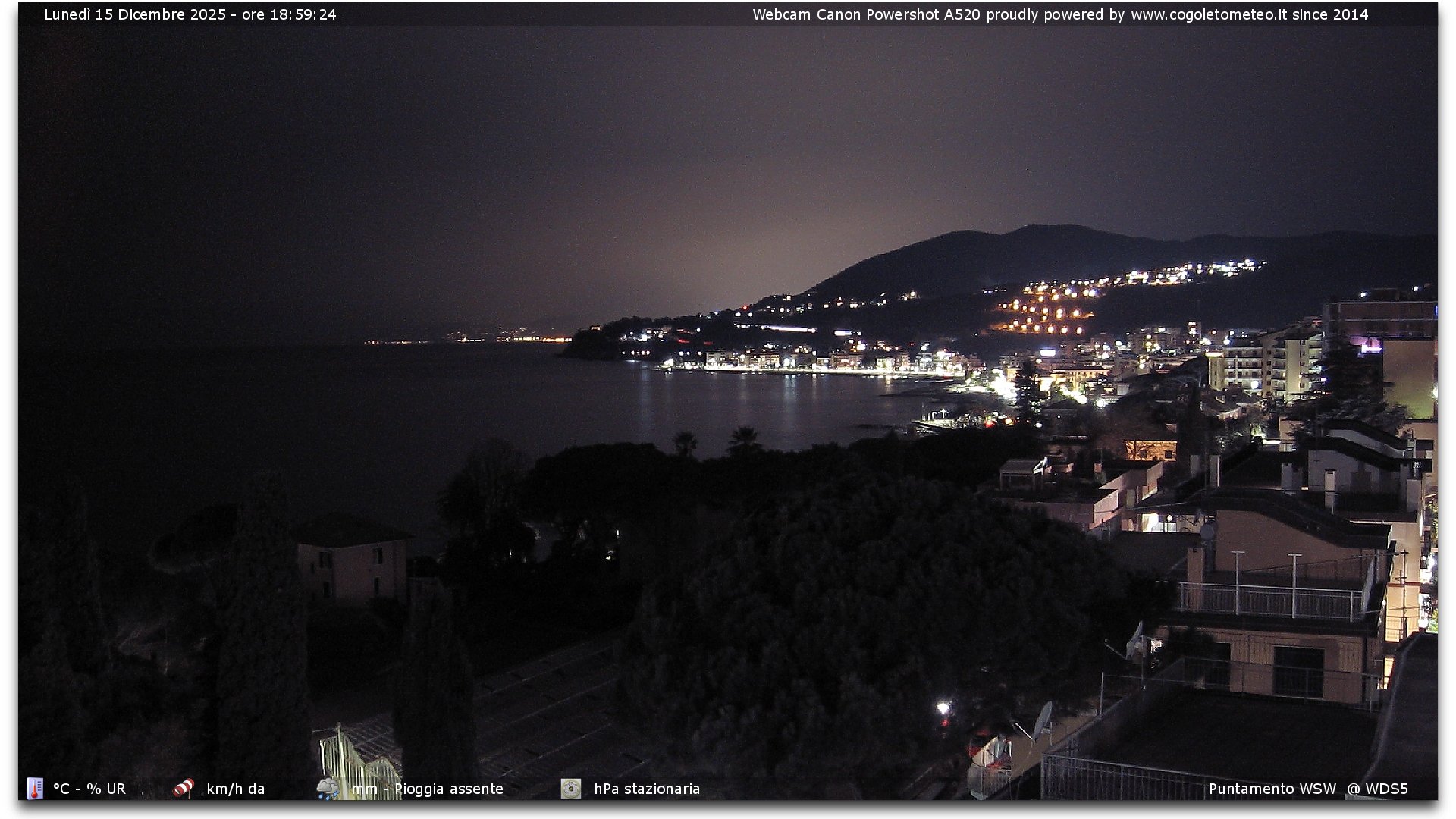Screen dimensions: 1456x819
Task: Click the 'hPa stazionaria' pressure trend text
Action: pyautogui.click(x=647, y=789)
